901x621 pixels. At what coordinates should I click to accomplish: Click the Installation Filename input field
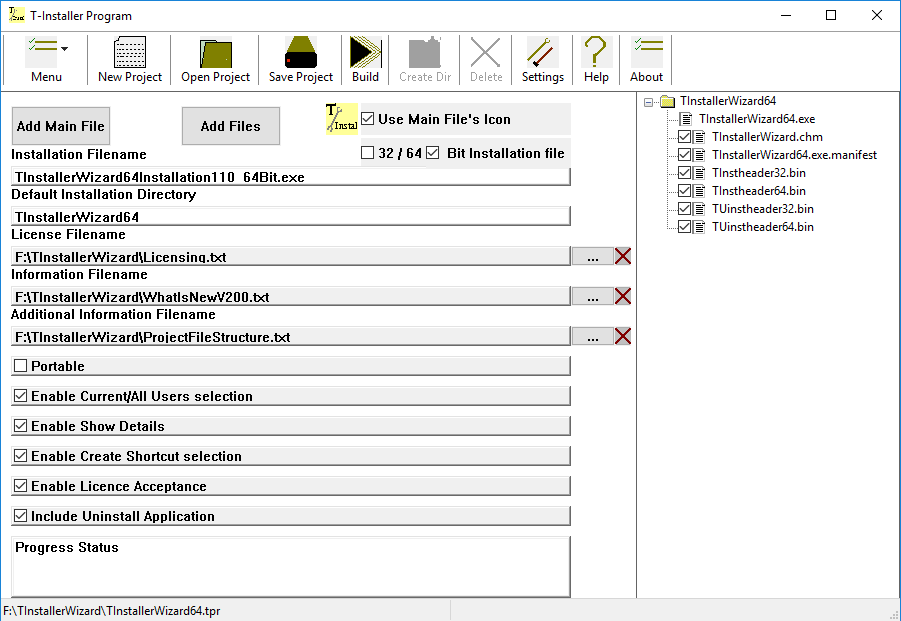coord(291,176)
